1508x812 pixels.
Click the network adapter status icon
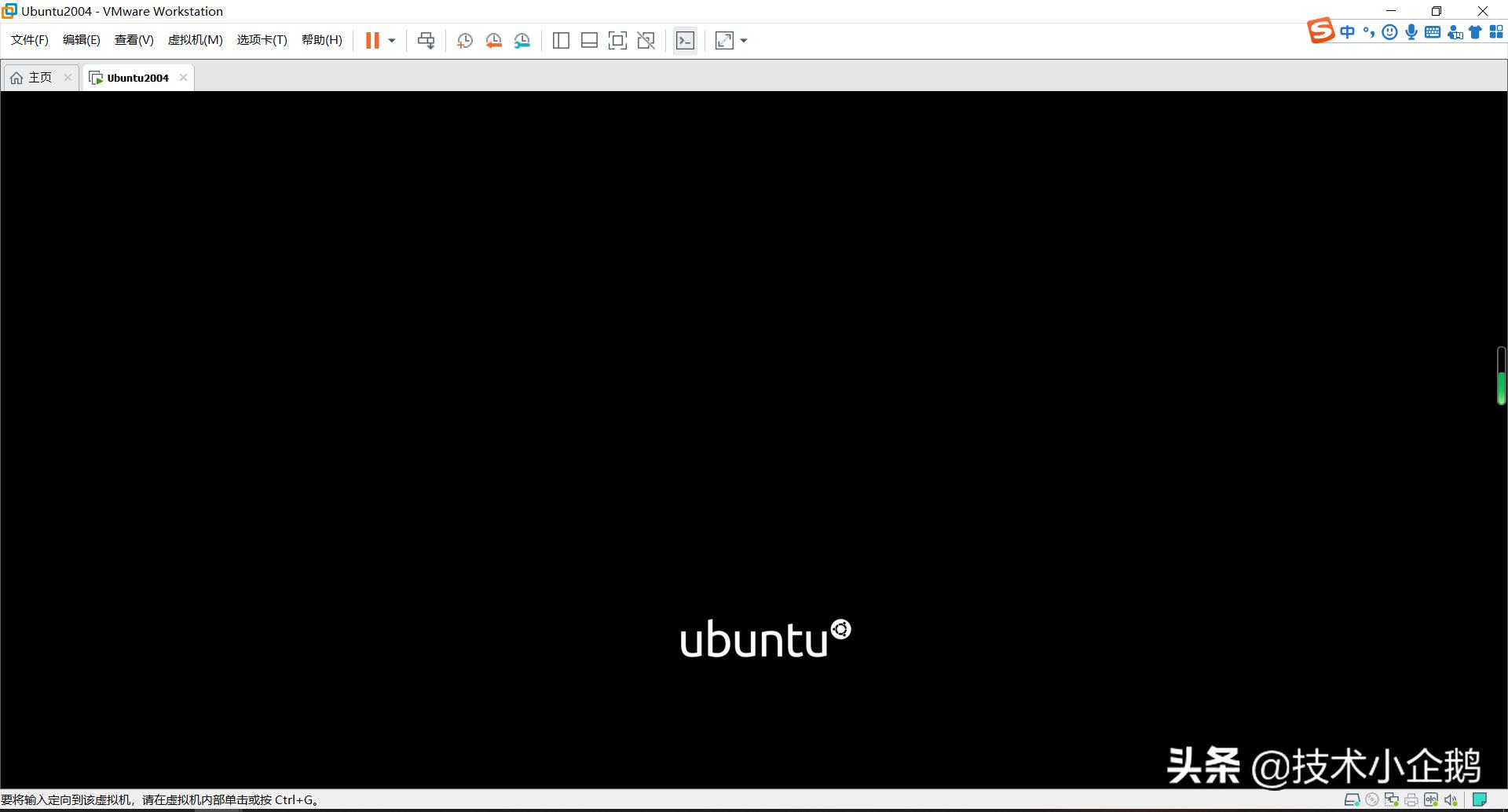pyautogui.click(x=1392, y=800)
